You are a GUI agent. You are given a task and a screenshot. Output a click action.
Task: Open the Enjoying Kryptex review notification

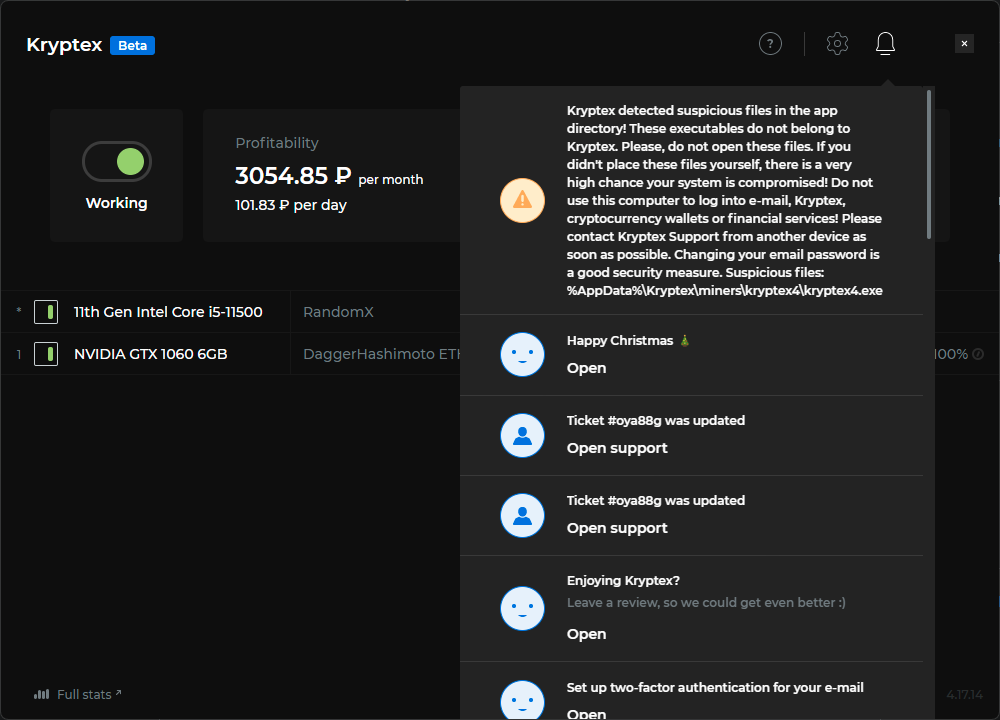586,634
